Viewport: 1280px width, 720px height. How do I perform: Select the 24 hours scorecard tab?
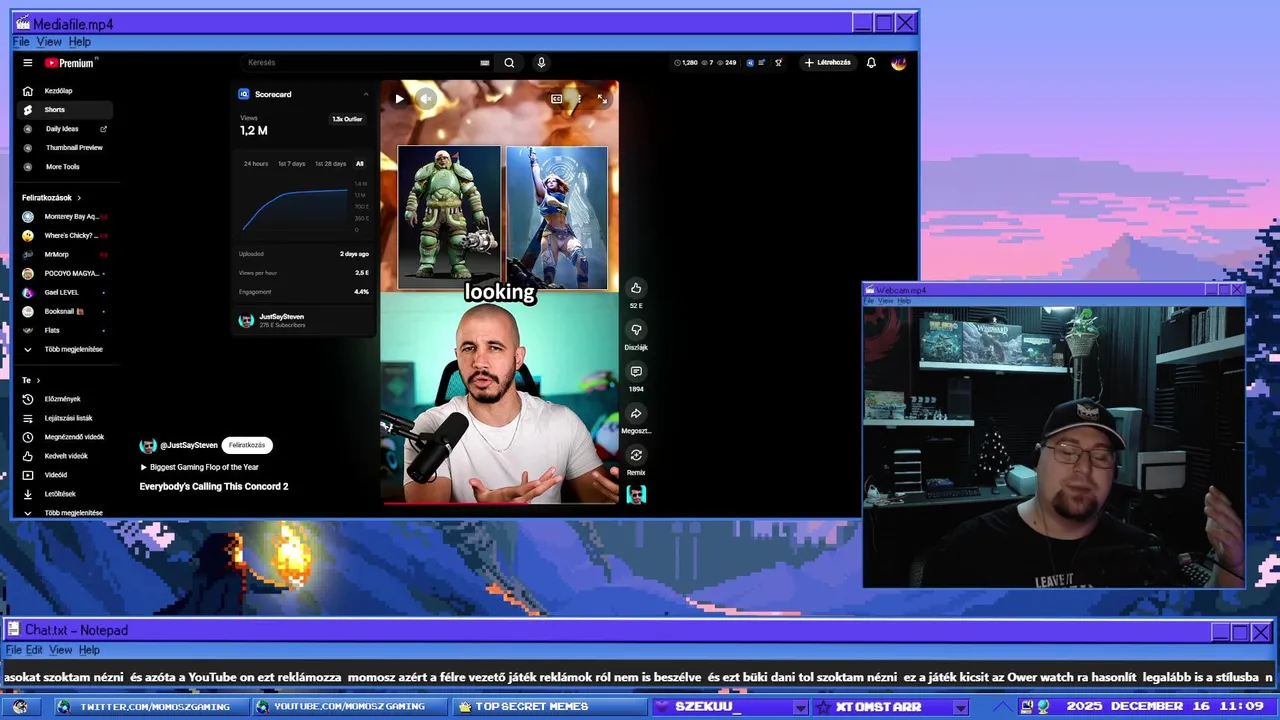(256, 164)
